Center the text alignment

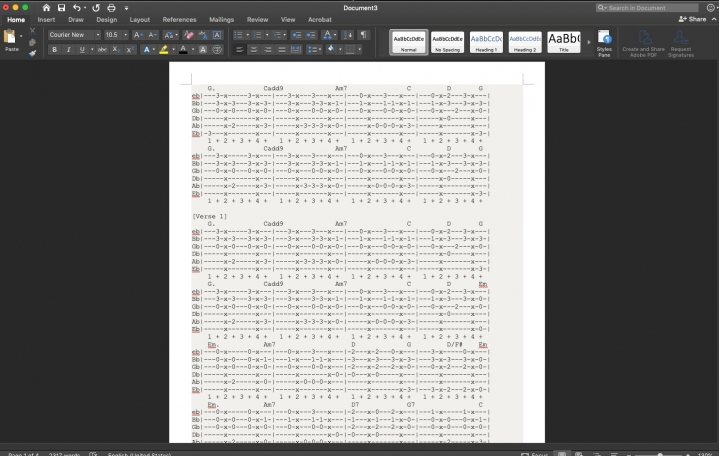click(253, 50)
